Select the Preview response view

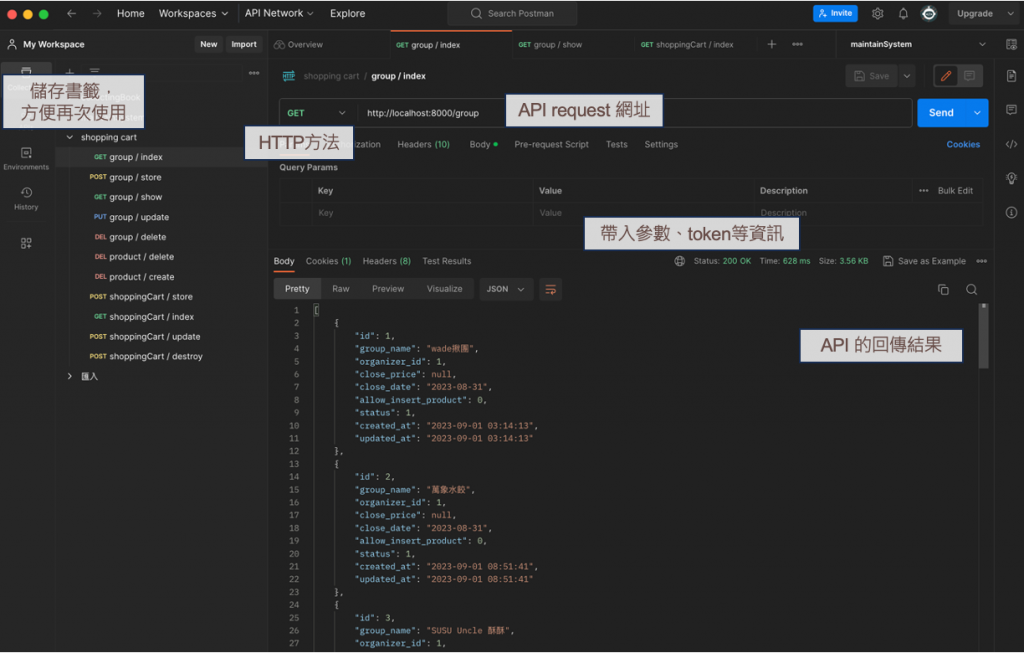(x=388, y=289)
